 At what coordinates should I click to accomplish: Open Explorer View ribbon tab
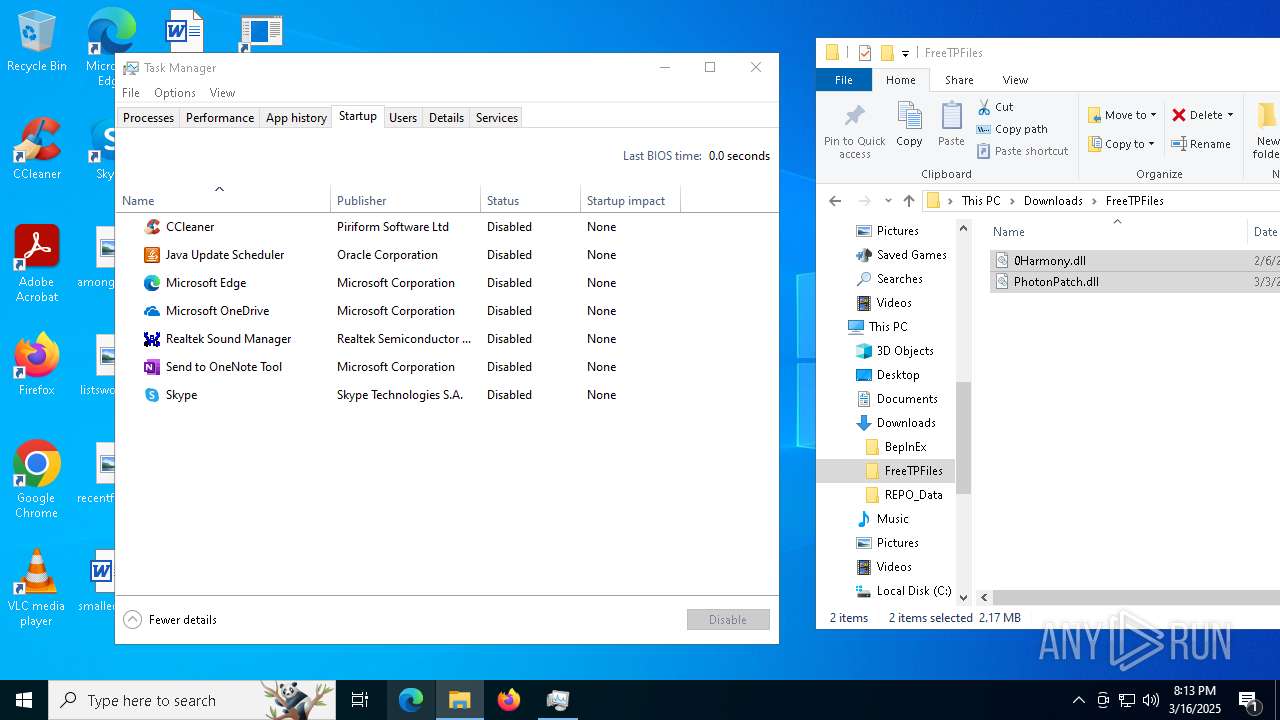click(1015, 80)
